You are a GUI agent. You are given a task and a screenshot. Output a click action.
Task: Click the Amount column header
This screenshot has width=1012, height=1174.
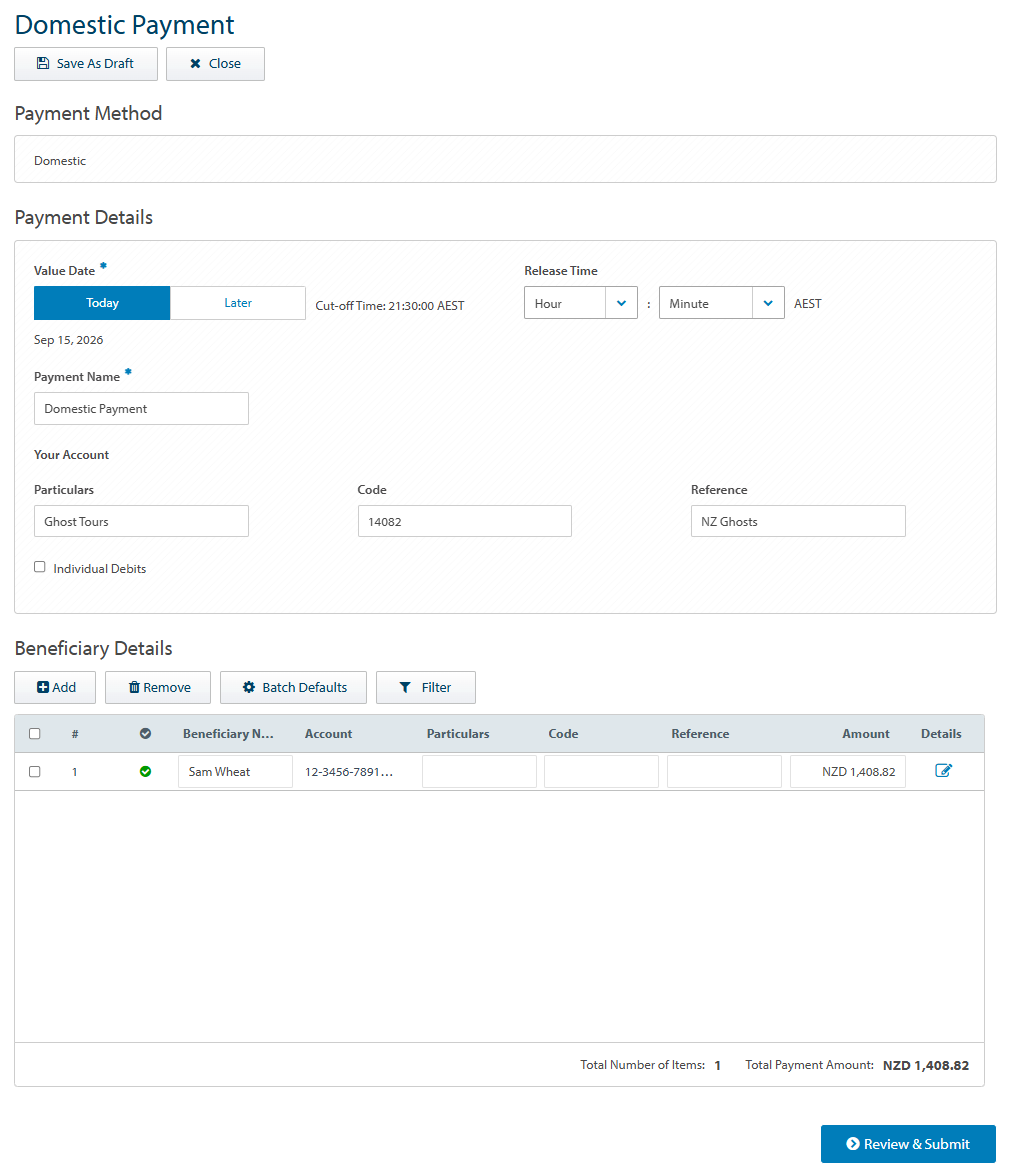tap(866, 734)
